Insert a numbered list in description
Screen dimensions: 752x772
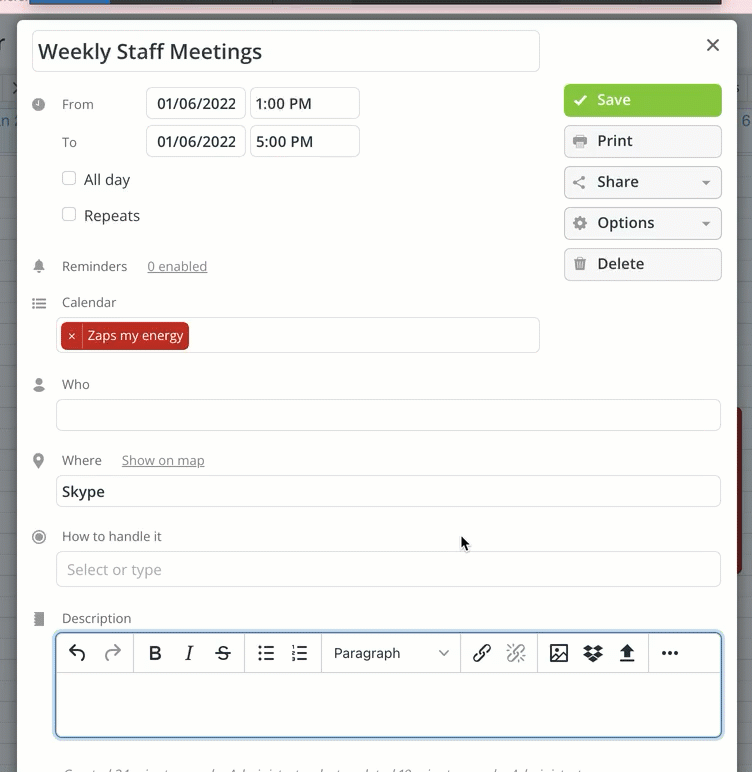(x=299, y=653)
